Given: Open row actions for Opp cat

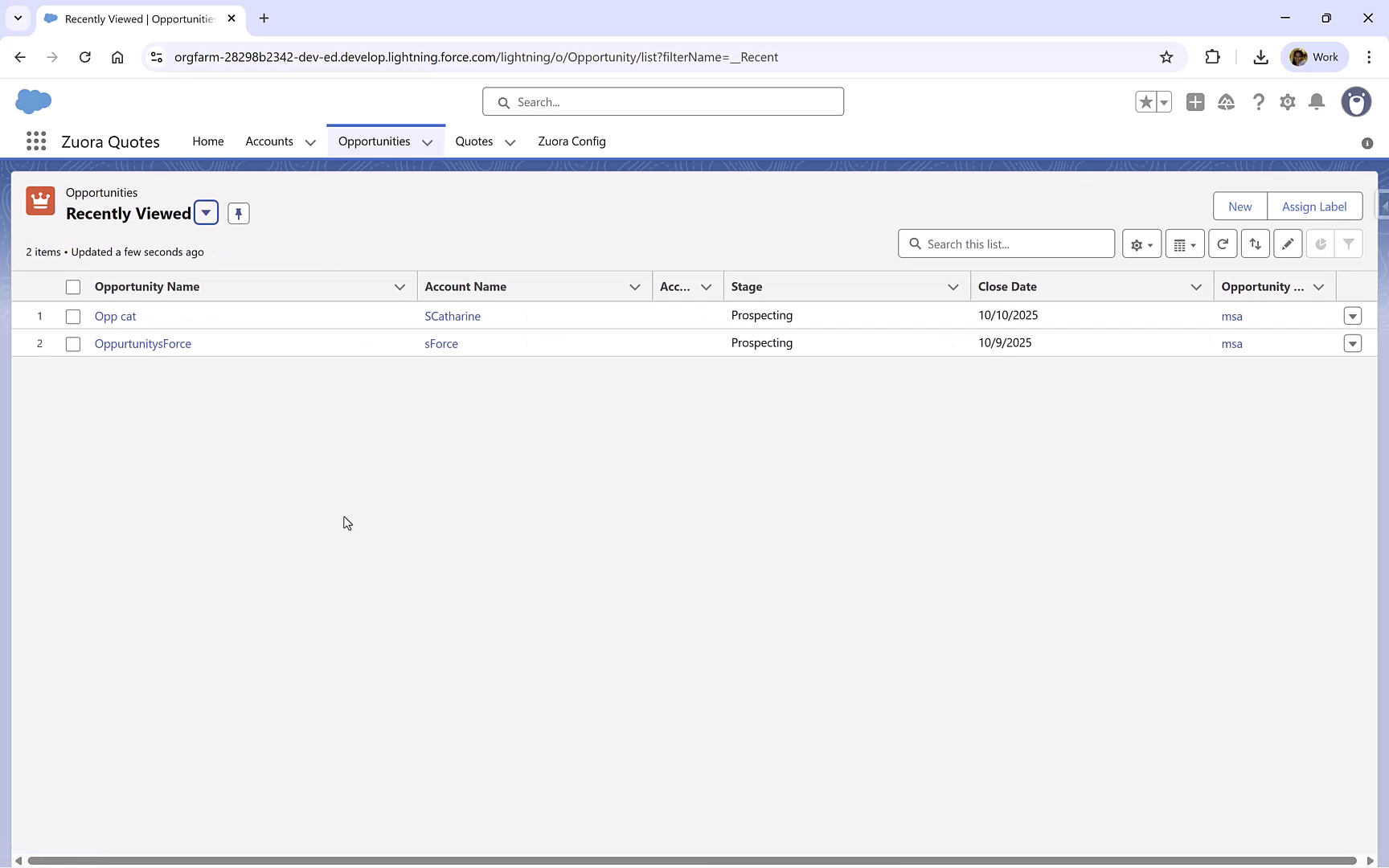Looking at the screenshot, I should [1353, 316].
